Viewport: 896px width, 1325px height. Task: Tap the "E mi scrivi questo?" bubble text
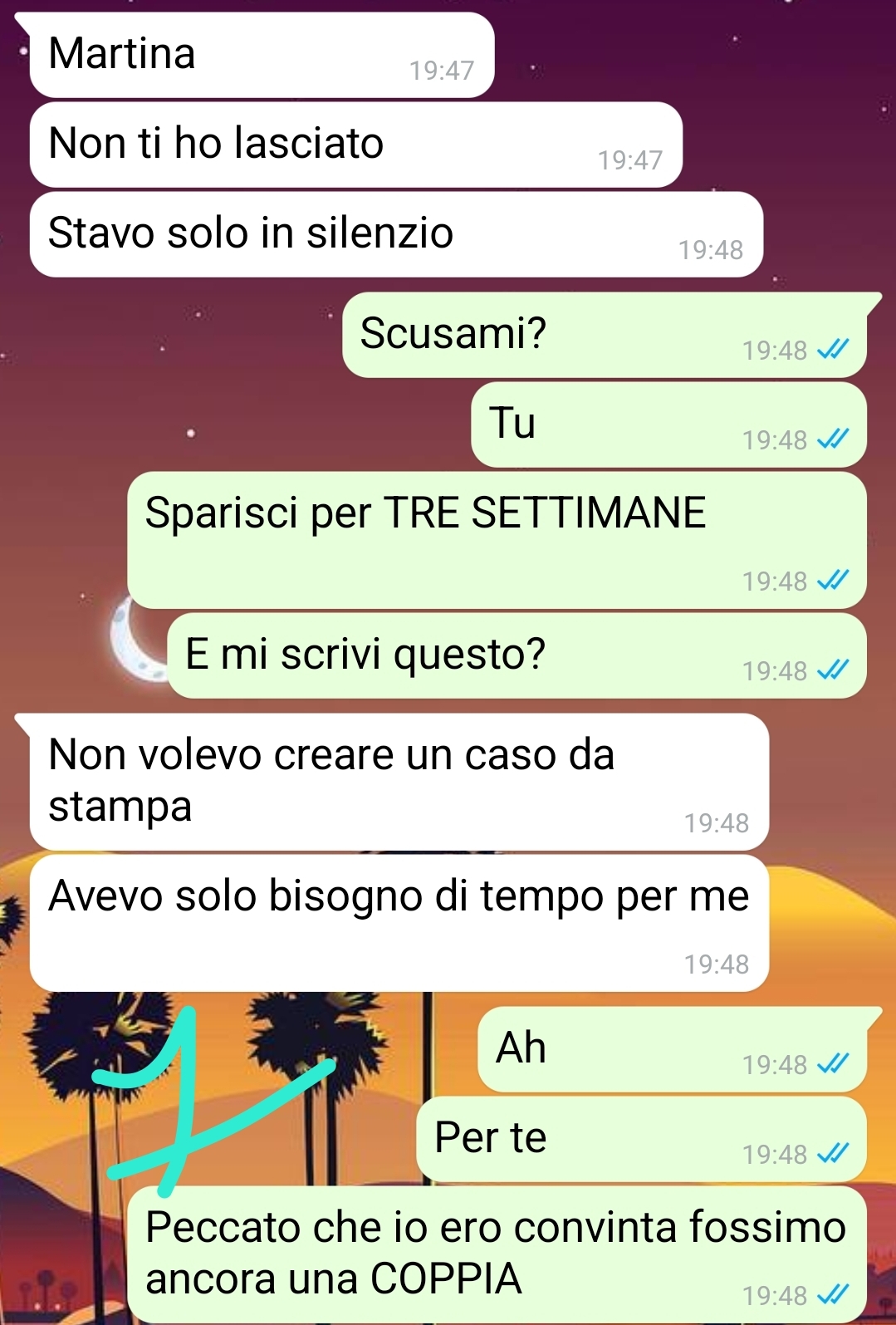click(x=365, y=655)
